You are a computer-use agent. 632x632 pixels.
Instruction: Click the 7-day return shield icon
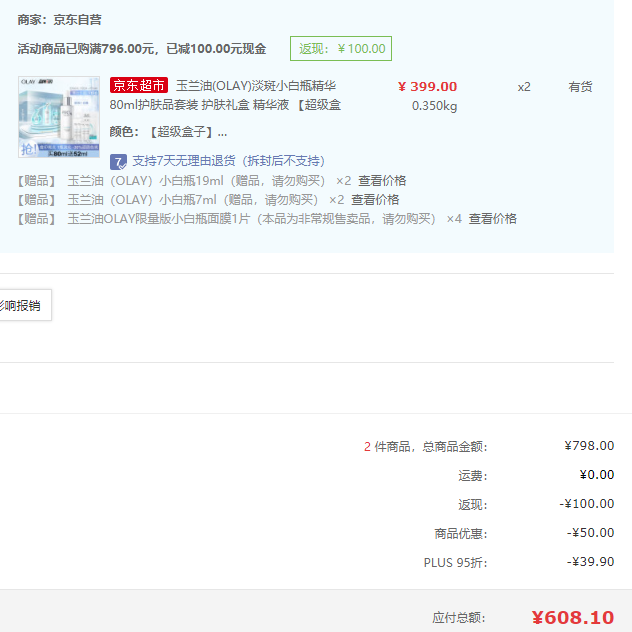pos(118,162)
